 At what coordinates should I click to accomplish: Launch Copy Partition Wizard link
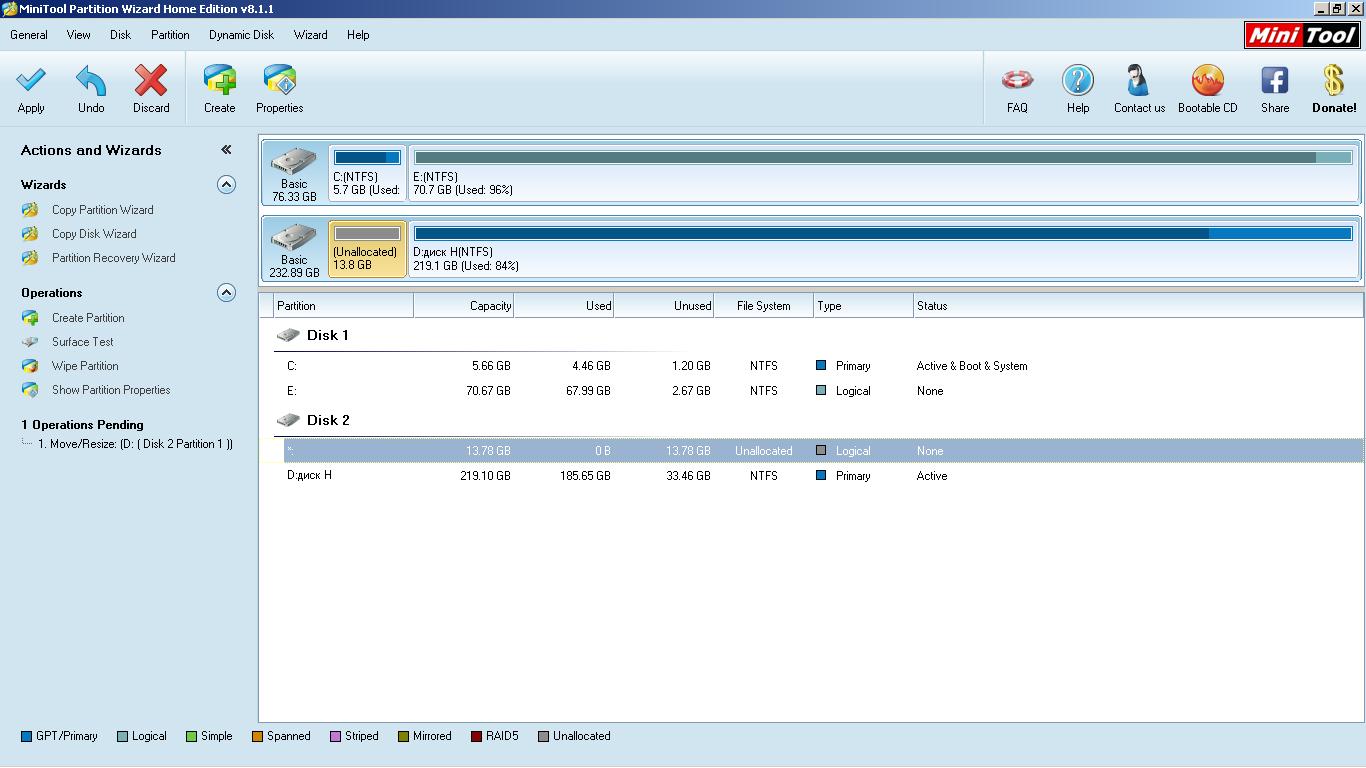pos(103,210)
